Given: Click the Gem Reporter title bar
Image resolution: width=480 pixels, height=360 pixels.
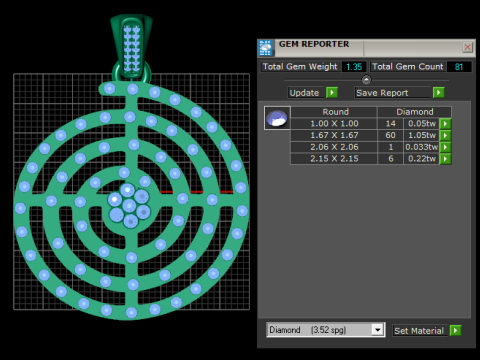Looking at the screenshot, I should 367,48.
